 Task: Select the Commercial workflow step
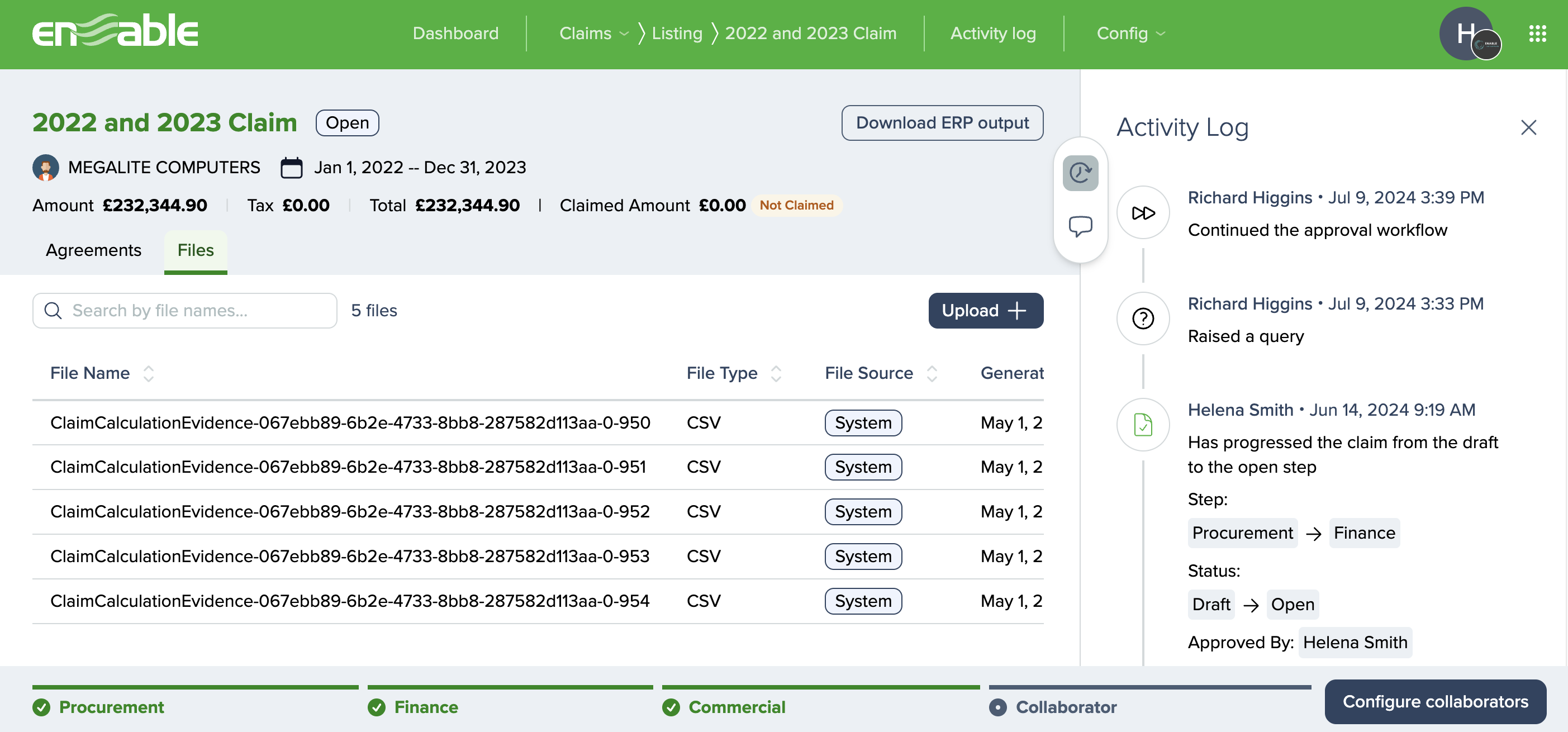[x=737, y=707]
